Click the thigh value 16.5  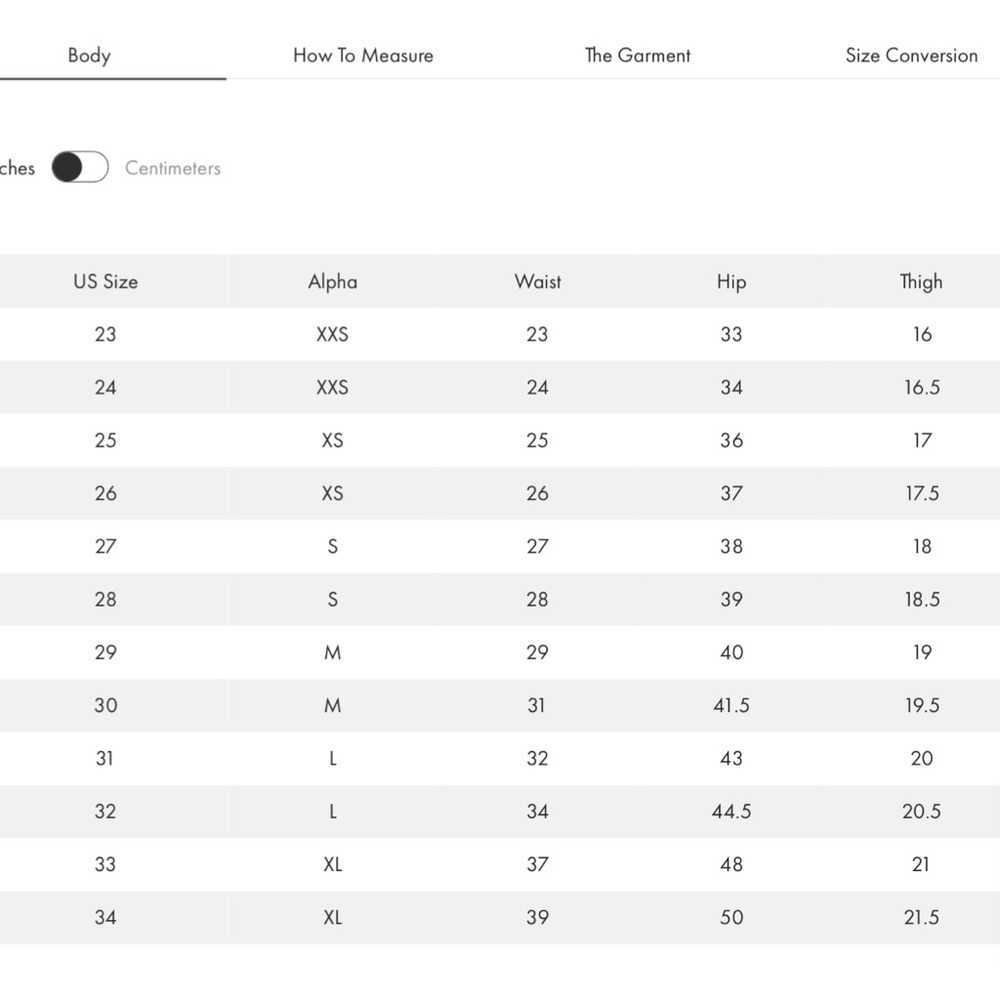pyautogui.click(x=922, y=387)
